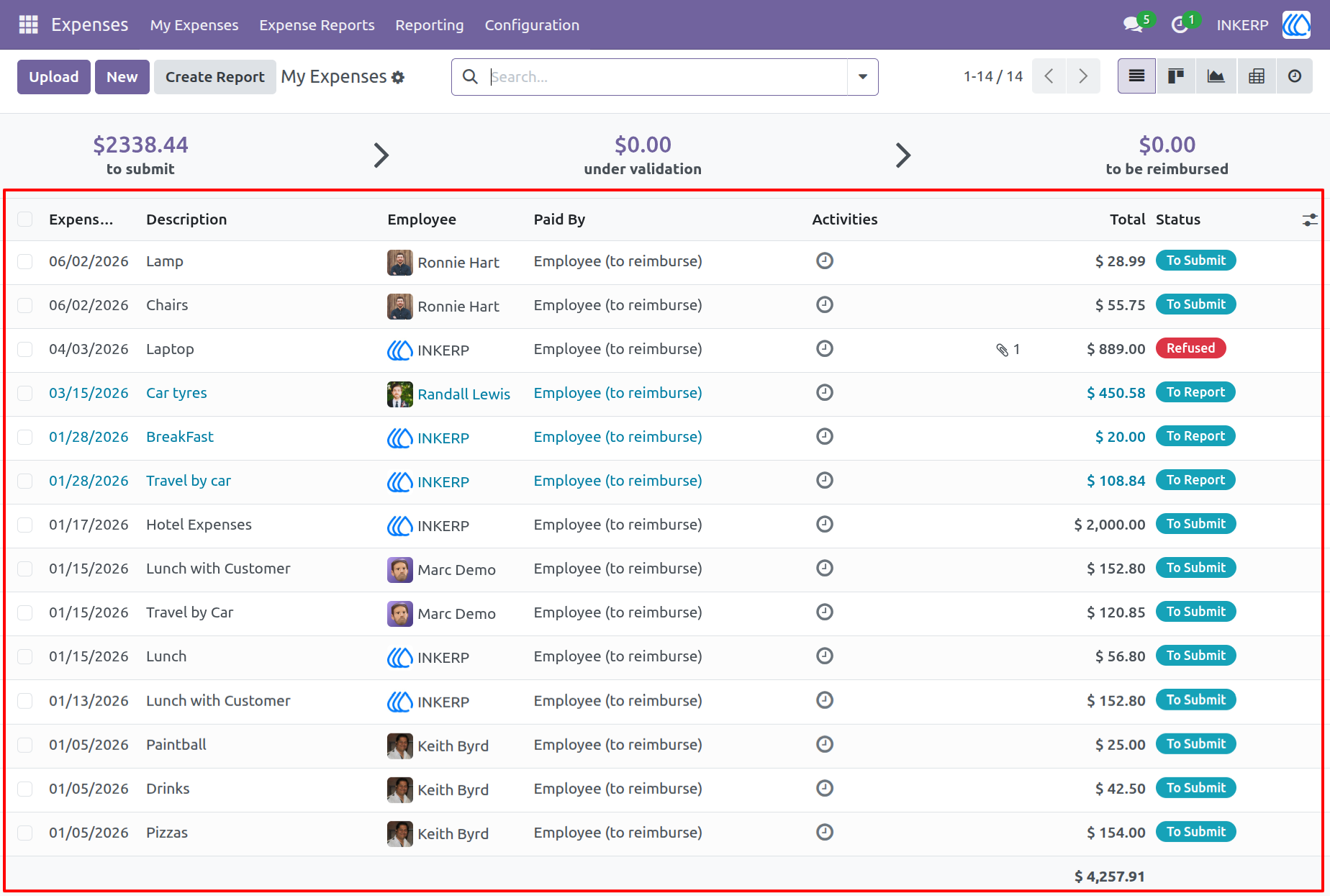Viewport: 1330px width, 896px height.
Task: Open the Configuration menu
Action: pos(532,25)
